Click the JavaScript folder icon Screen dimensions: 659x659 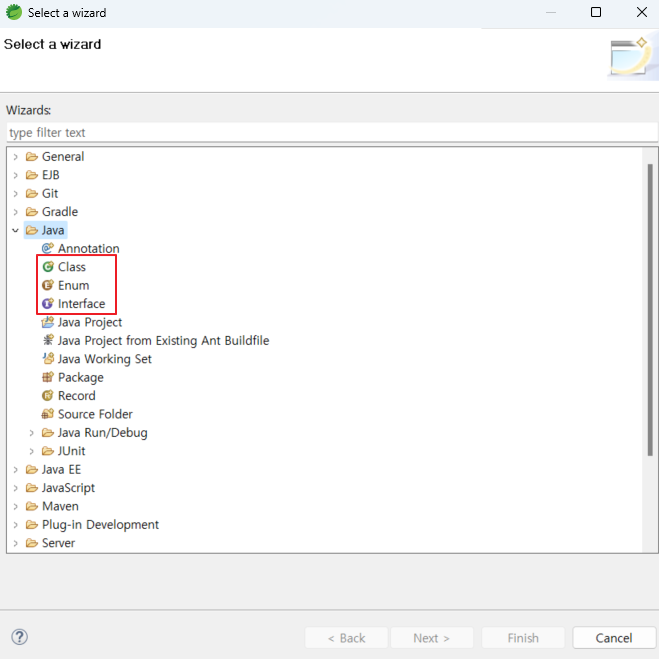(x=32, y=488)
